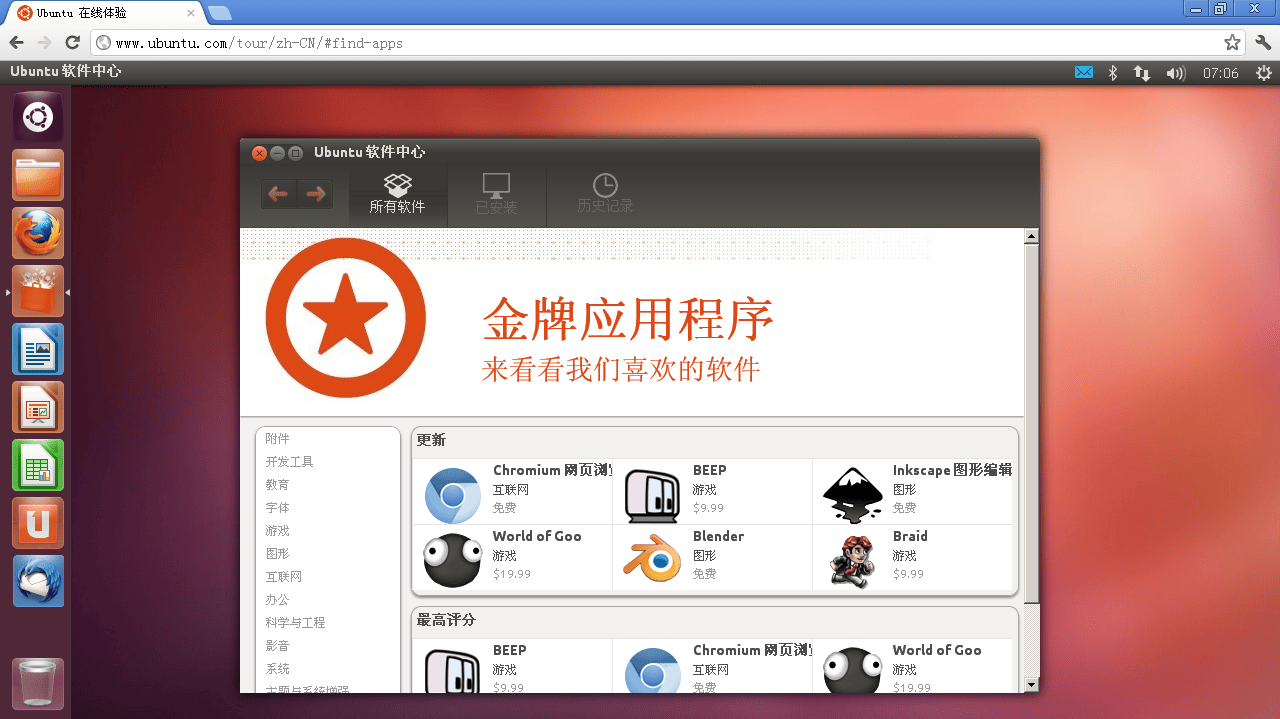Image resolution: width=1280 pixels, height=719 pixels.
Task: Launch LibreOffice Writer from the dock
Action: (x=38, y=350)
